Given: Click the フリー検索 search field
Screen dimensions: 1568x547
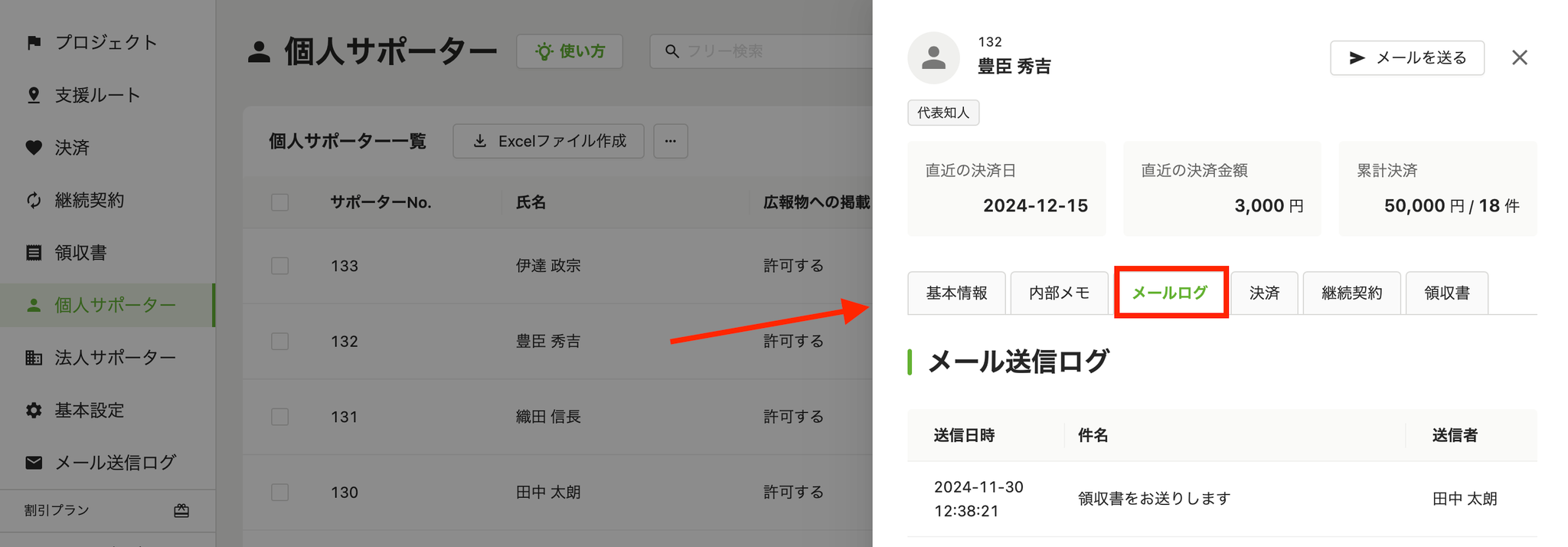Looking at the screenshot, I should (x=762, y=51).
